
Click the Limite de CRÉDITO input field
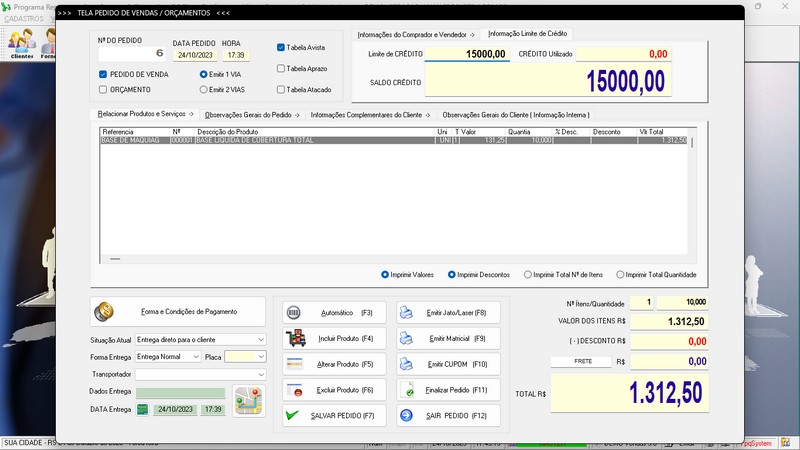(467, 54)
